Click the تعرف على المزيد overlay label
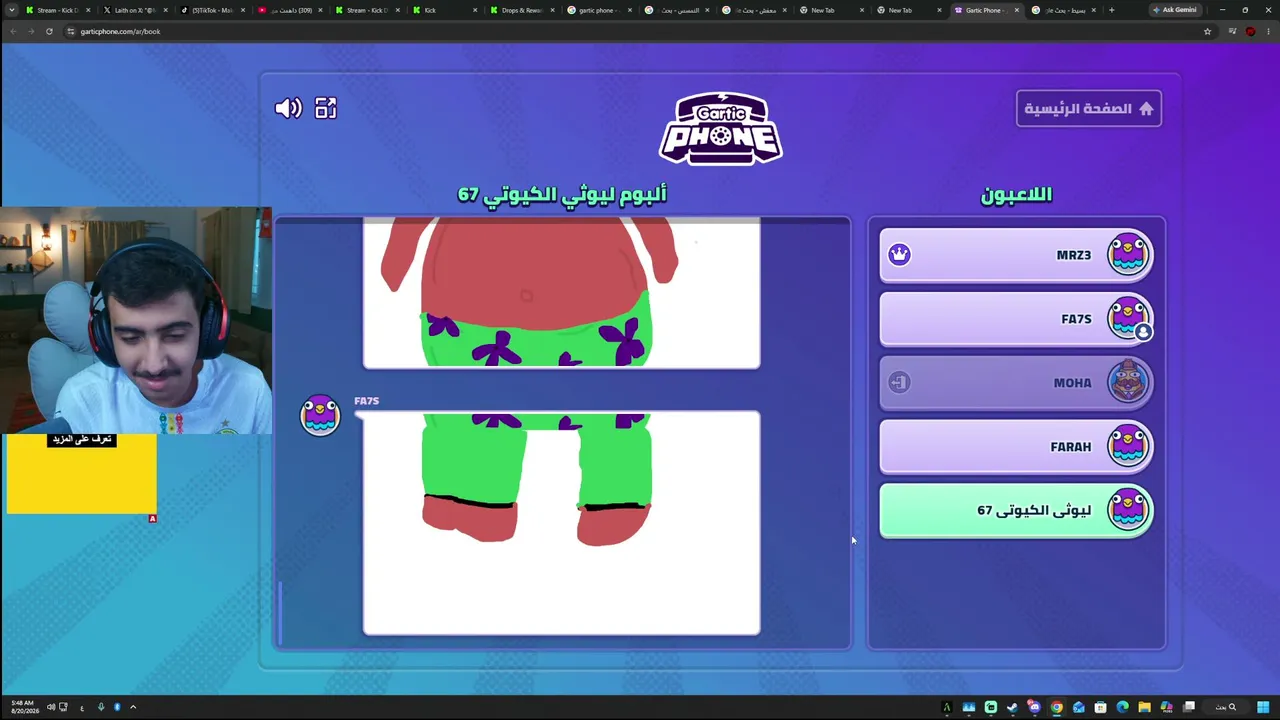Image resolution: width=1280 pixels, height=720 pixels. (x=81, y=439)
